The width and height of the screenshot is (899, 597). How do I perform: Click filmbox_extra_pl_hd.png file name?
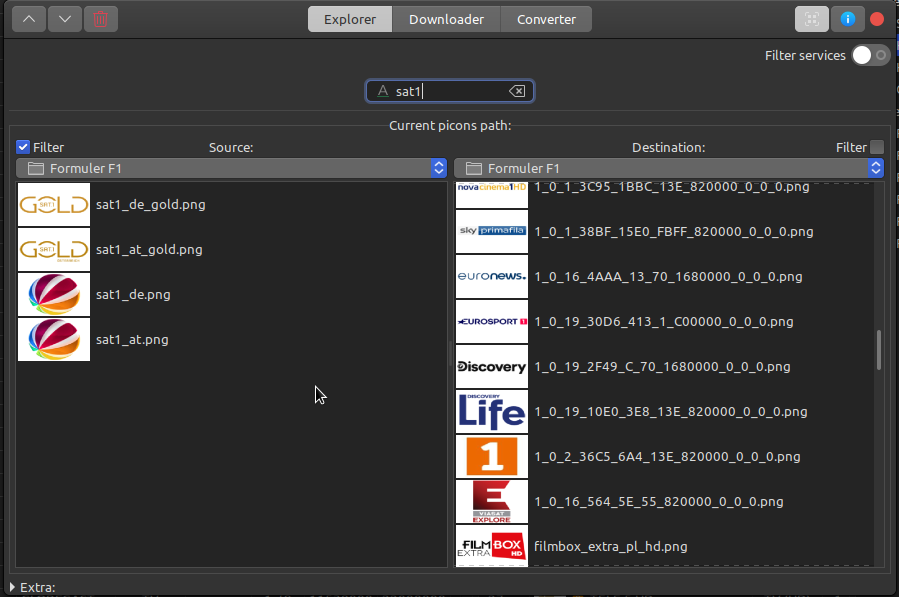click(611, 547)
